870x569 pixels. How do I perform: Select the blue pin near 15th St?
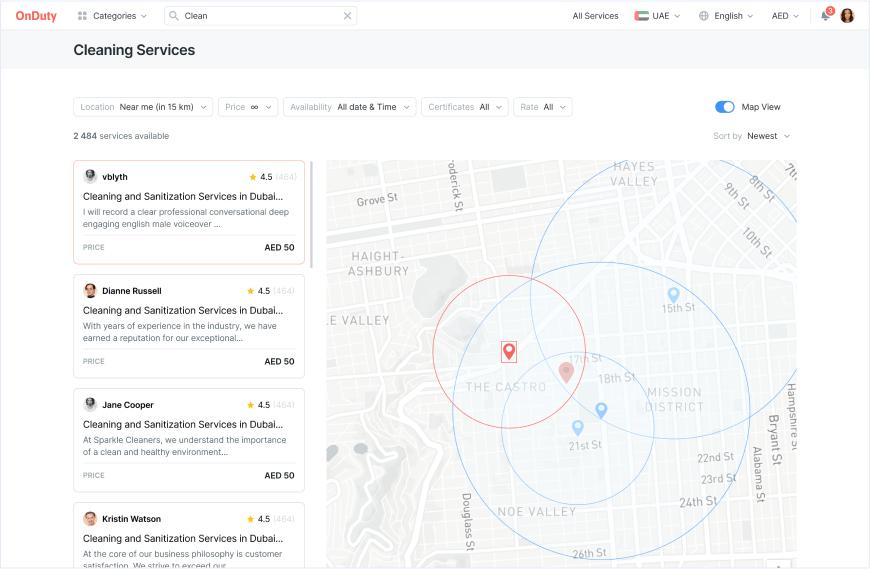coord(673,294)
